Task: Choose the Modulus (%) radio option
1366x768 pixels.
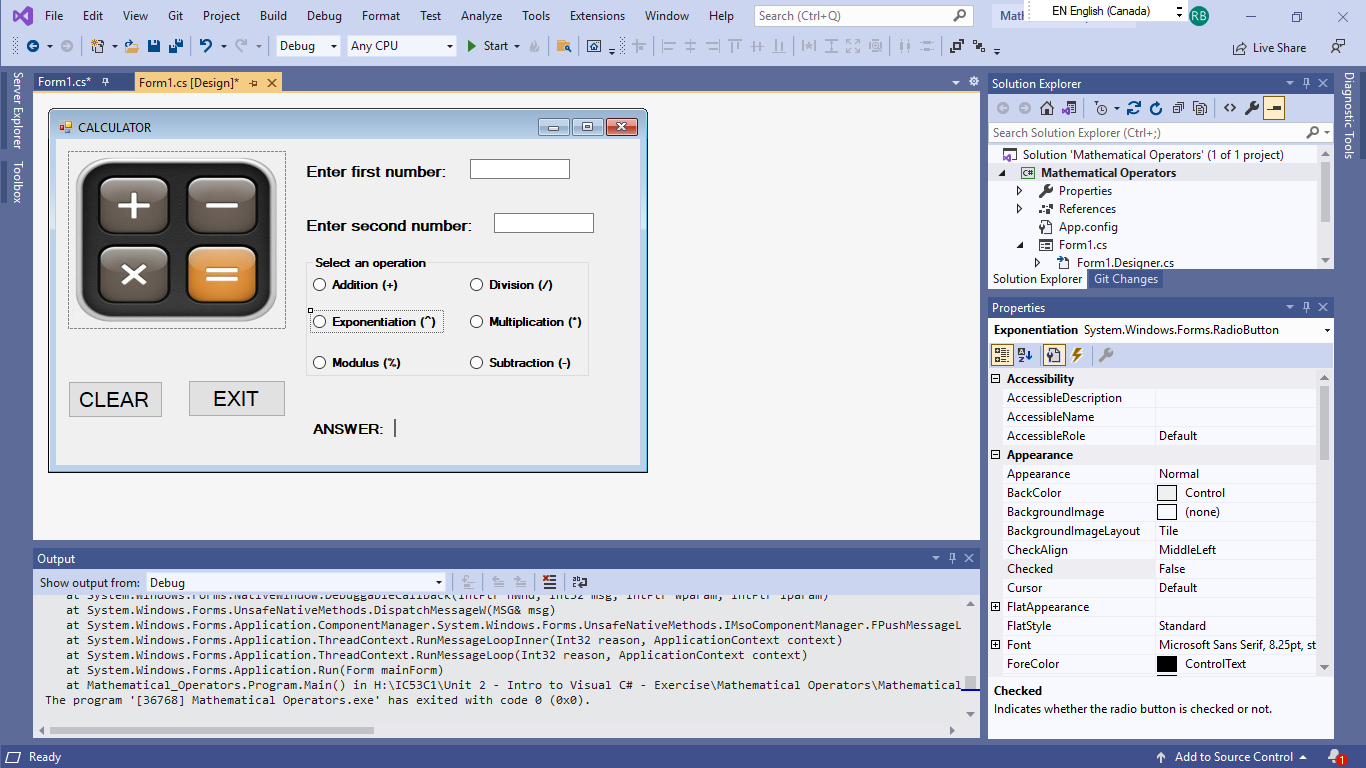Action: tap(320, 363)
